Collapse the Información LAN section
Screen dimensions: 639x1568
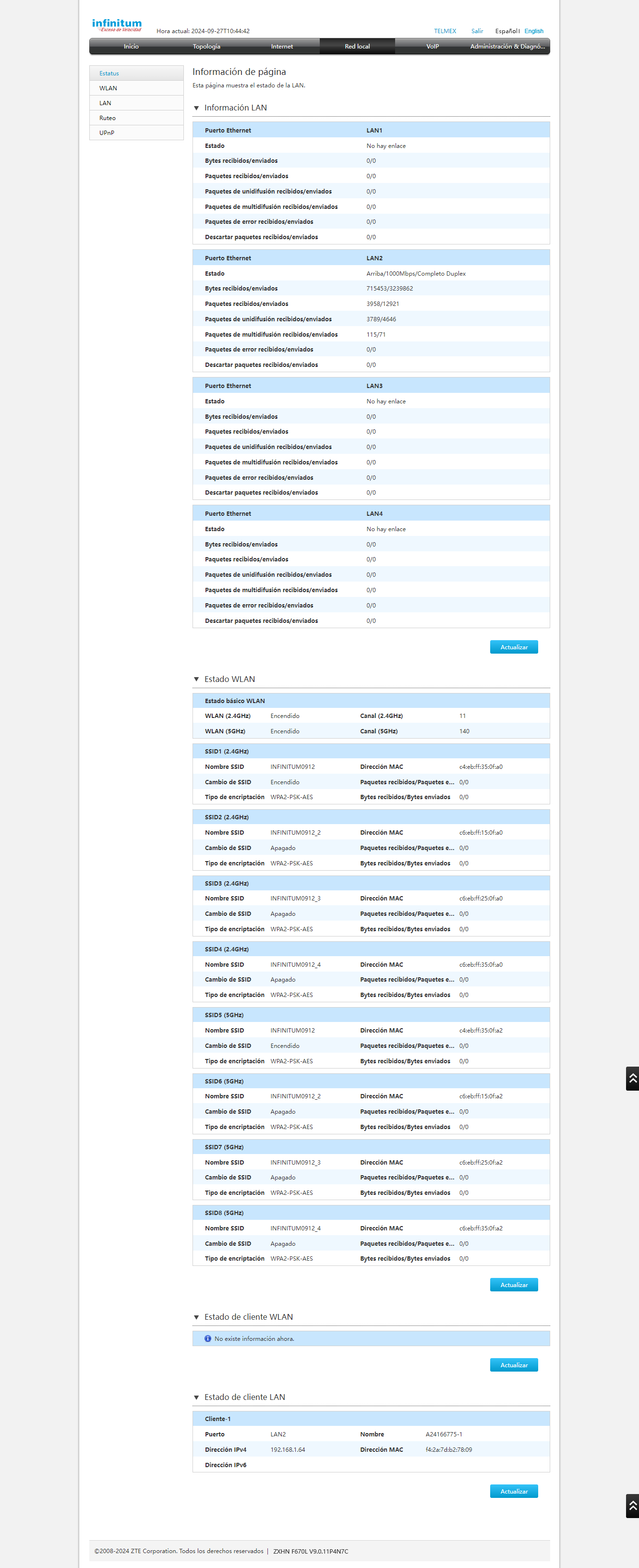(x=196, y=108)
